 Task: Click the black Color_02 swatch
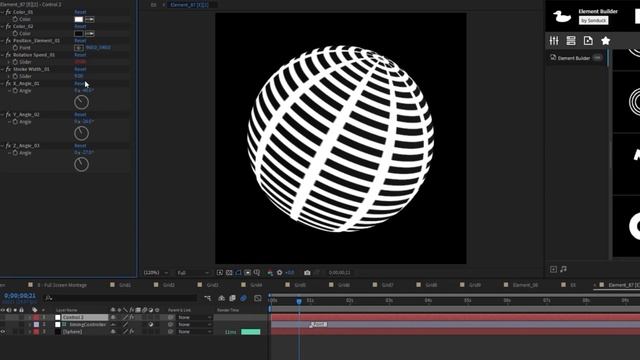pyautogui.click(x=79, y=33)
